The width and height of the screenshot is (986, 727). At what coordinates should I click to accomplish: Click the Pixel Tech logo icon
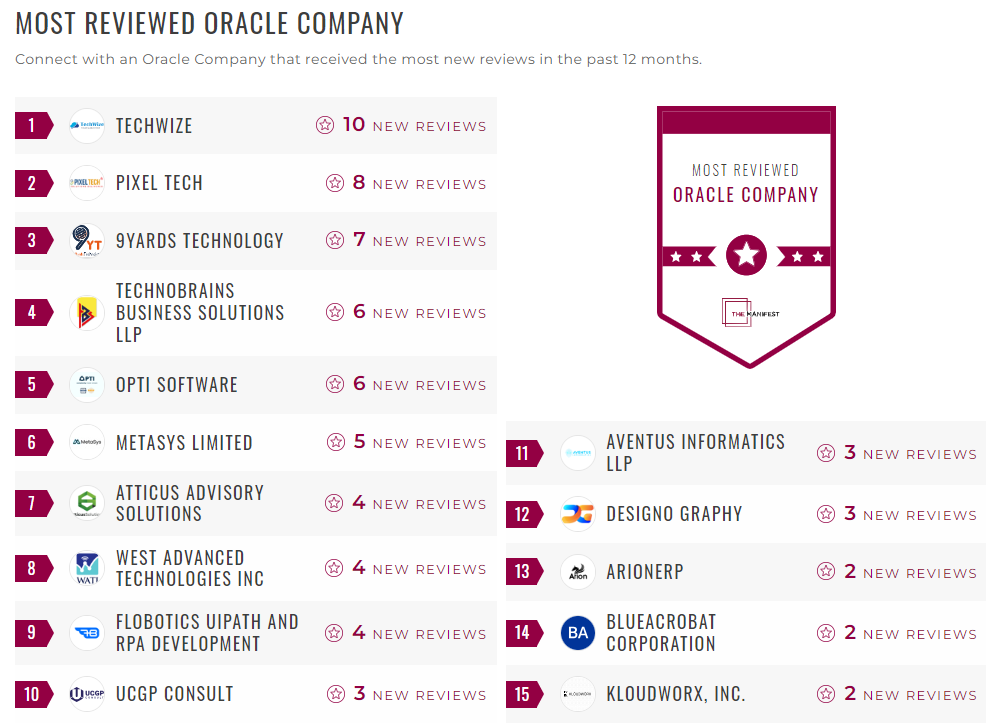(87, 183)
